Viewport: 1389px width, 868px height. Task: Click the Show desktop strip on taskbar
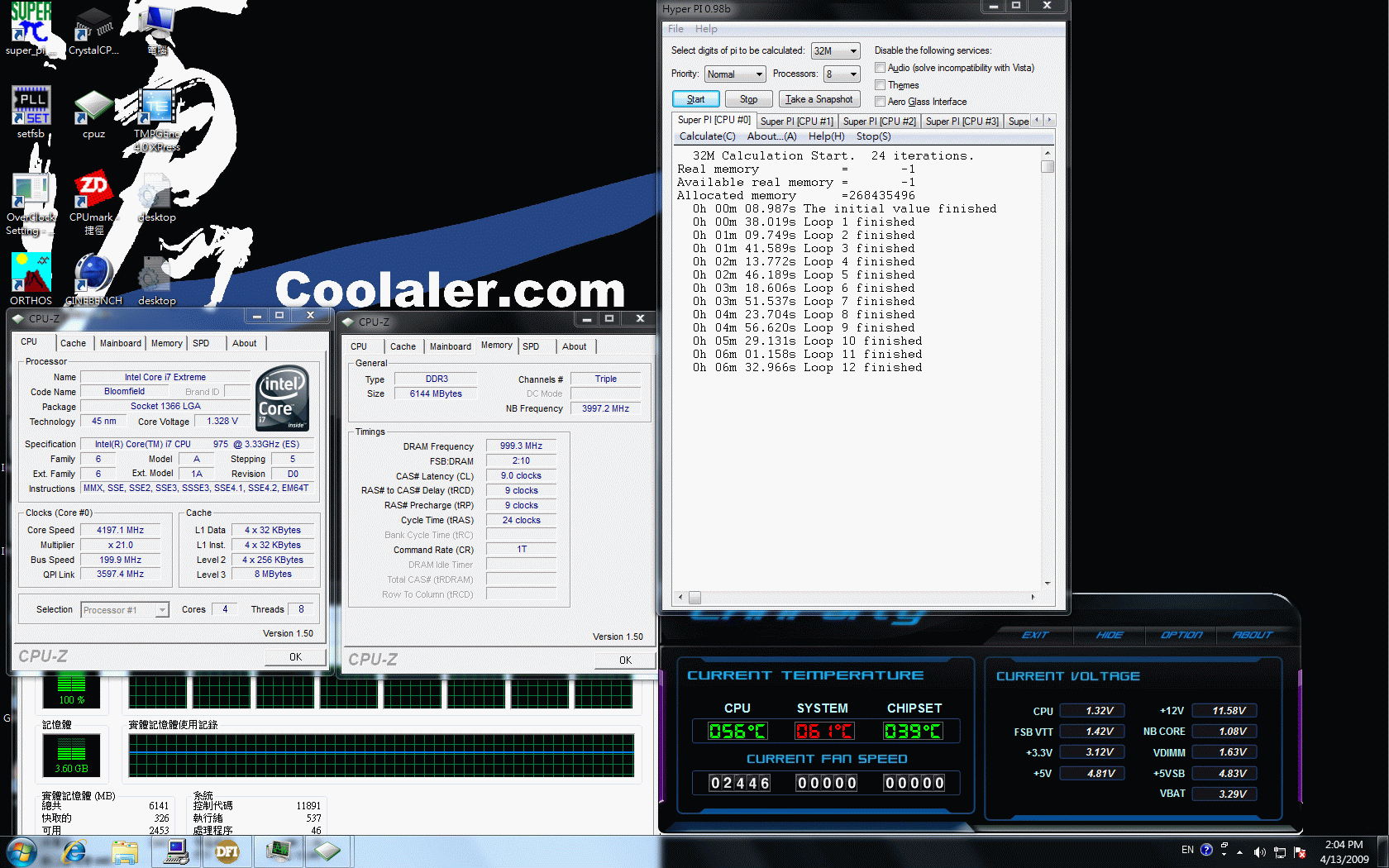pos(1382,851)
